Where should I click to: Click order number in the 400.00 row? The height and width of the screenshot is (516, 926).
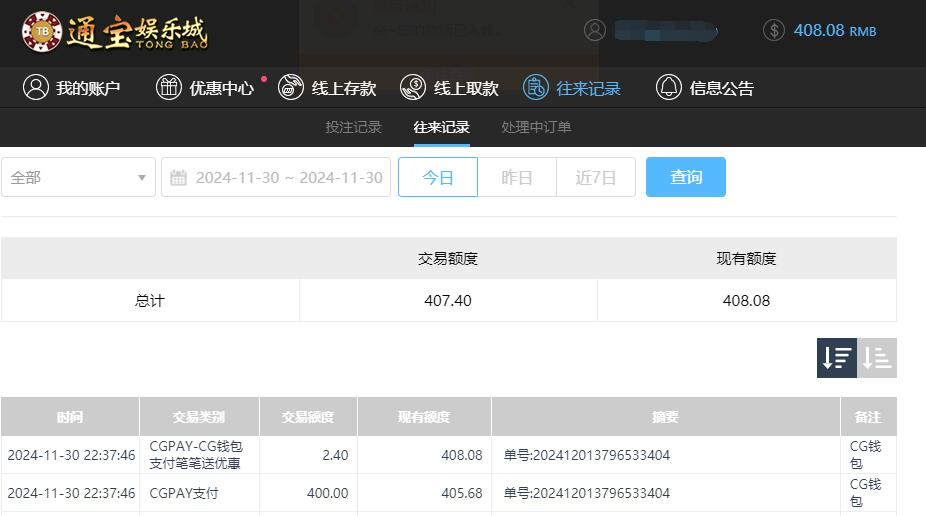click(586, 493)
